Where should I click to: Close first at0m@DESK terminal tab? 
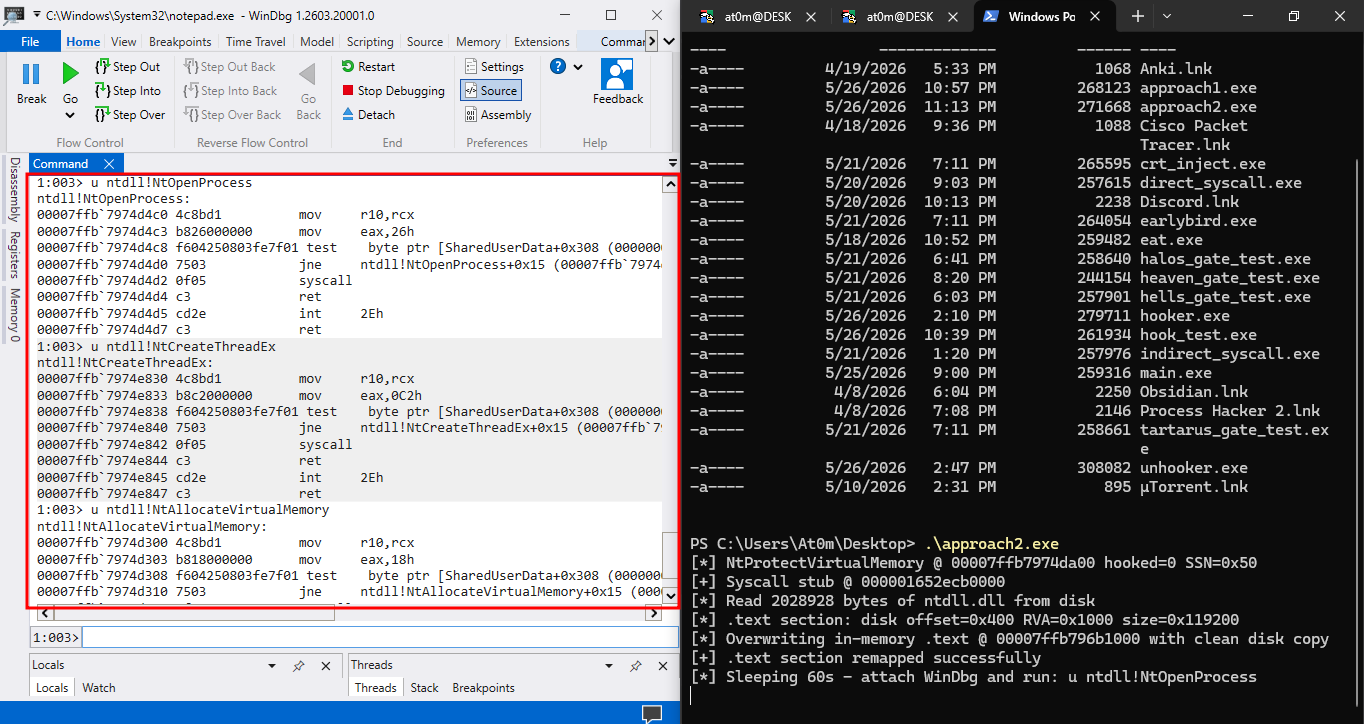pos(809,17)
